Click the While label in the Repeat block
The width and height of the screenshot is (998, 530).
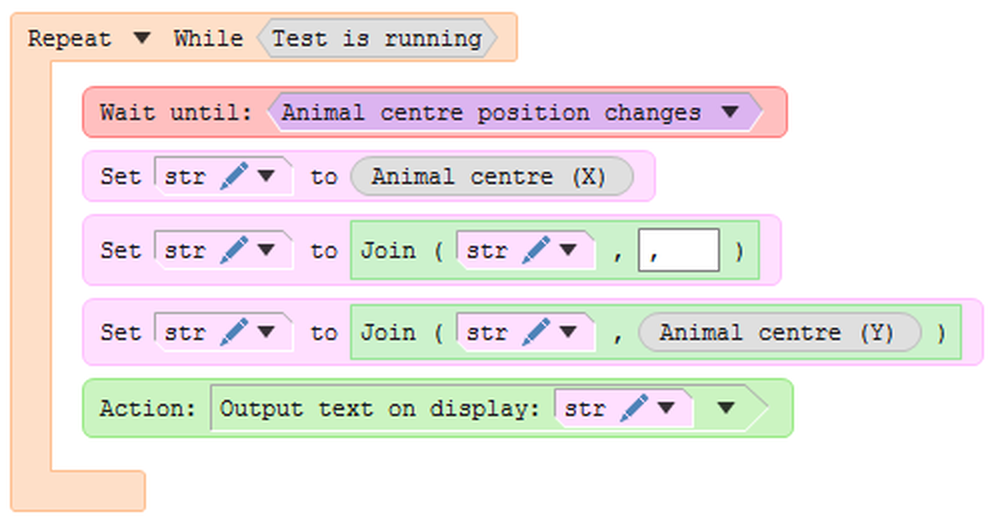(208, 39)
